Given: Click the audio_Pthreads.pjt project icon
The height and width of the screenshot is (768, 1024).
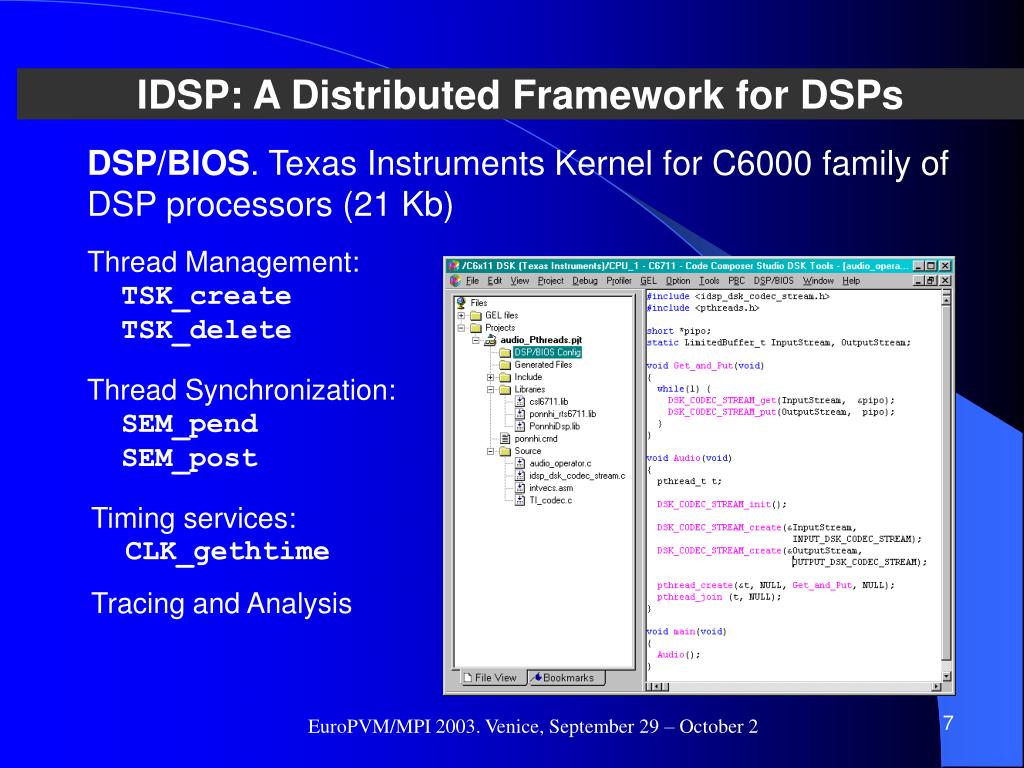Looking at the screenshot, I should pyautogui.click(x=490, y=340).
